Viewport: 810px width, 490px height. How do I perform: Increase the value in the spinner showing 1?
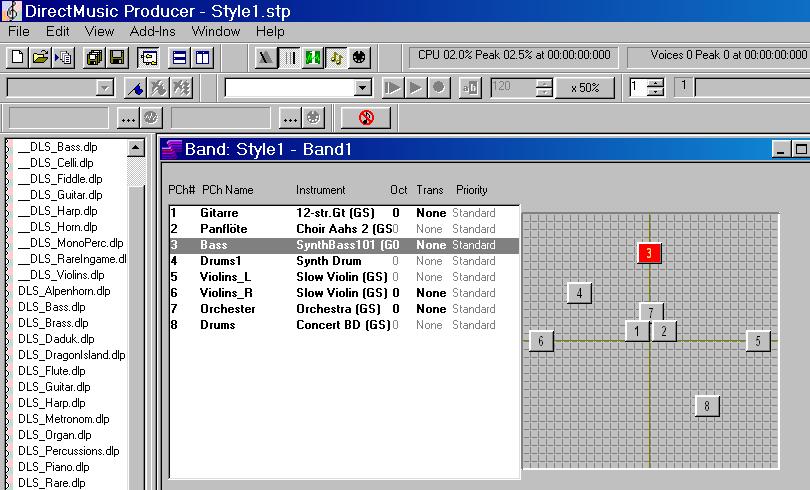tap(655, 83)
